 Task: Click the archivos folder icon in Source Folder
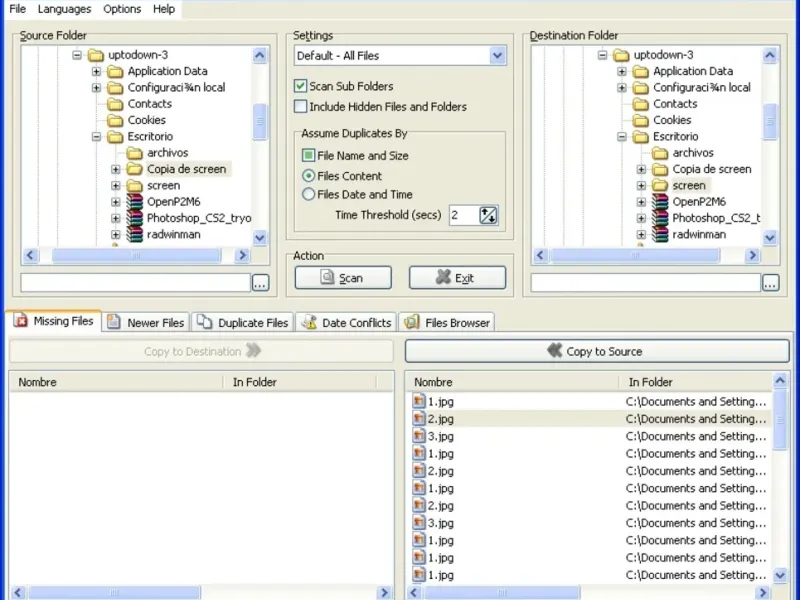(135, 153)
